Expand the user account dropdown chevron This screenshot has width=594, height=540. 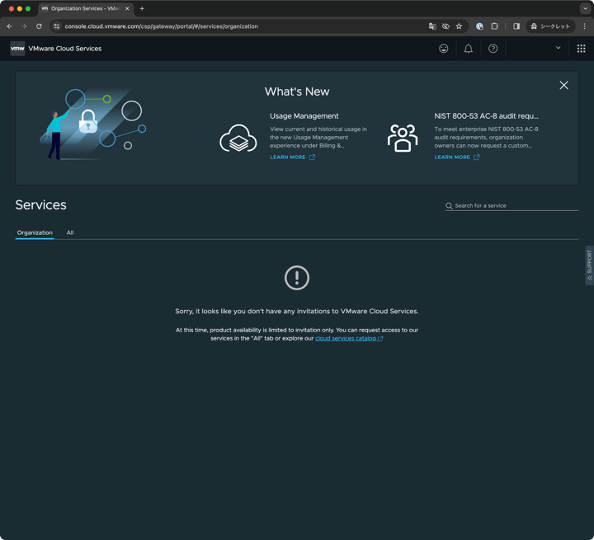(558, 48)
